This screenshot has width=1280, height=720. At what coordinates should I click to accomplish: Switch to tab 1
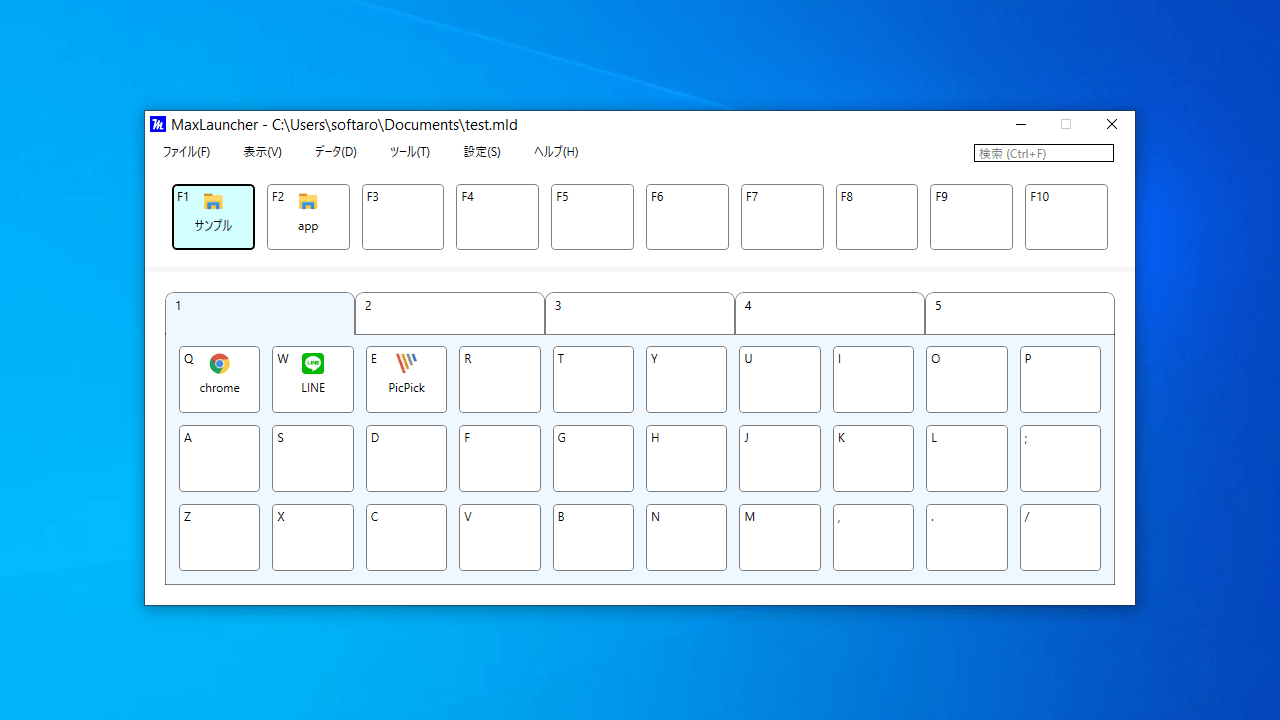pyautogui.click(x=260, y=313)
